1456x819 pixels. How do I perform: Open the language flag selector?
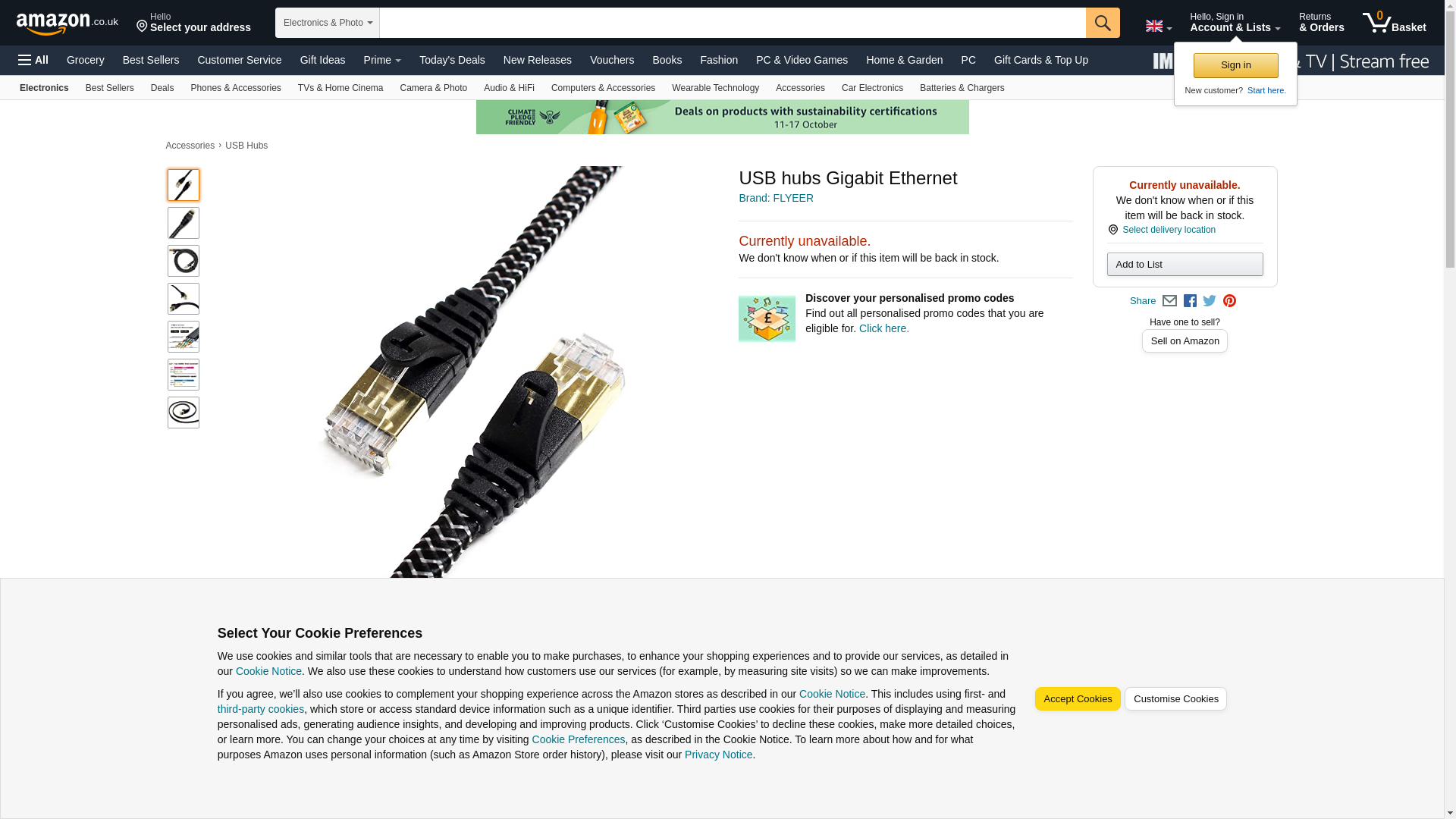pyautogui.click(x=1158, y=27)
